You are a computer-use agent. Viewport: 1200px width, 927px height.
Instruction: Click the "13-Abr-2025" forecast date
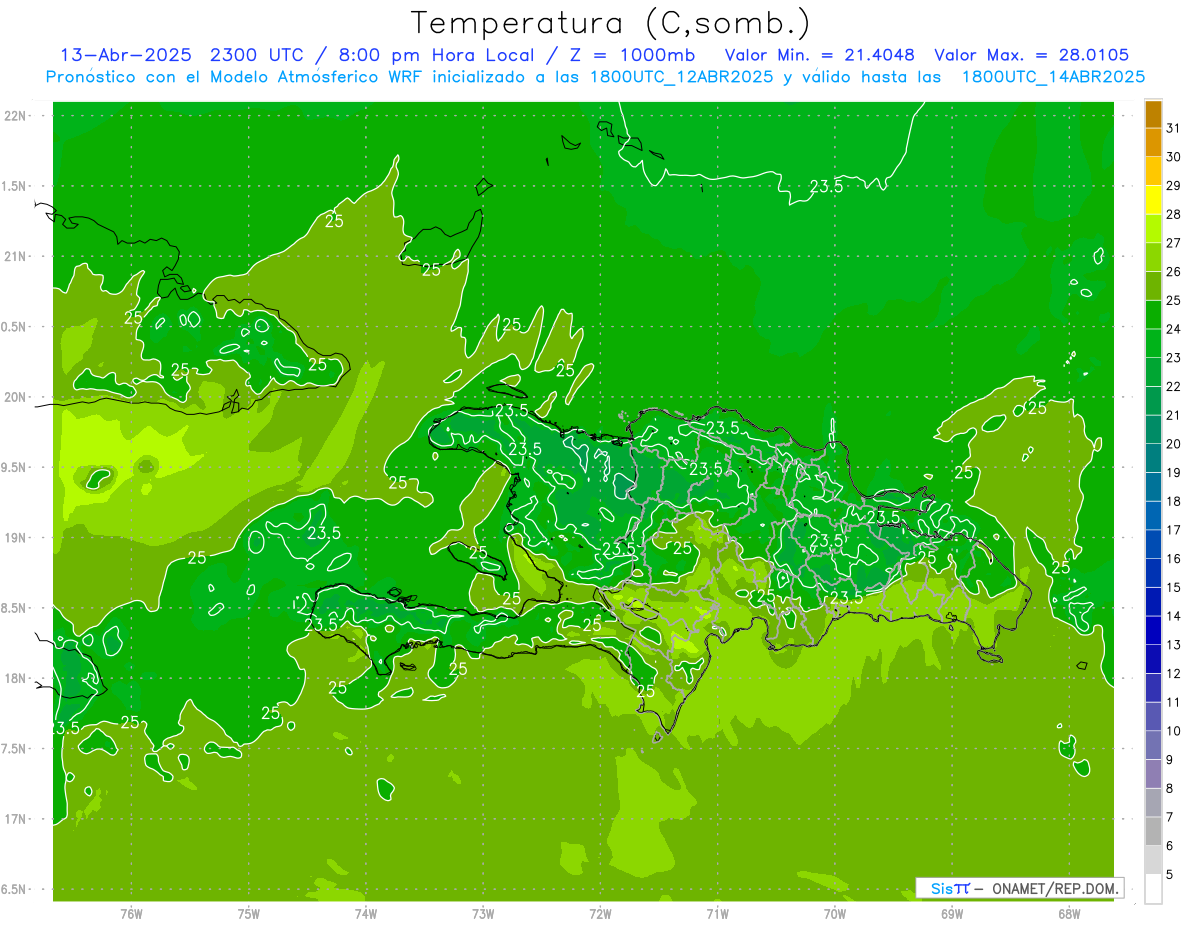[x=127, y=55]
